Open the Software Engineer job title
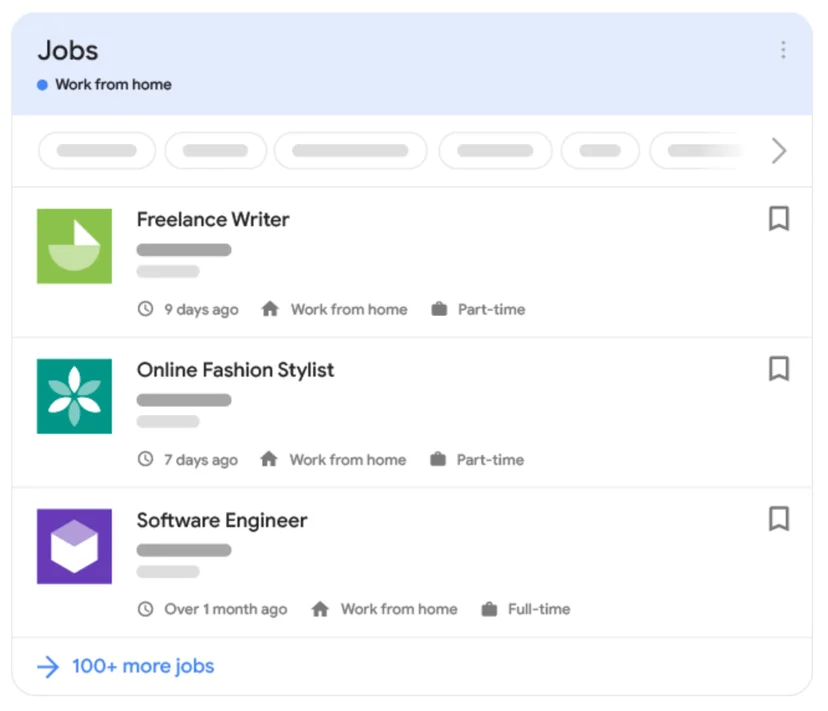828x711 pixels. [222, 520]
